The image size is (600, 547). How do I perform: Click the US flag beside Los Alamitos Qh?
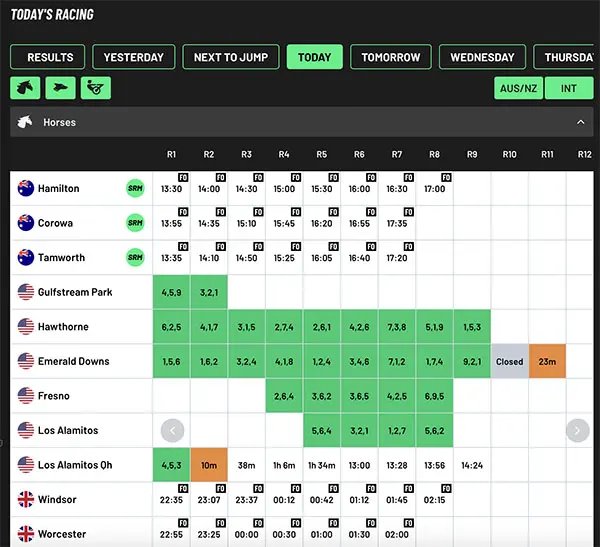[x=26, y=465]
